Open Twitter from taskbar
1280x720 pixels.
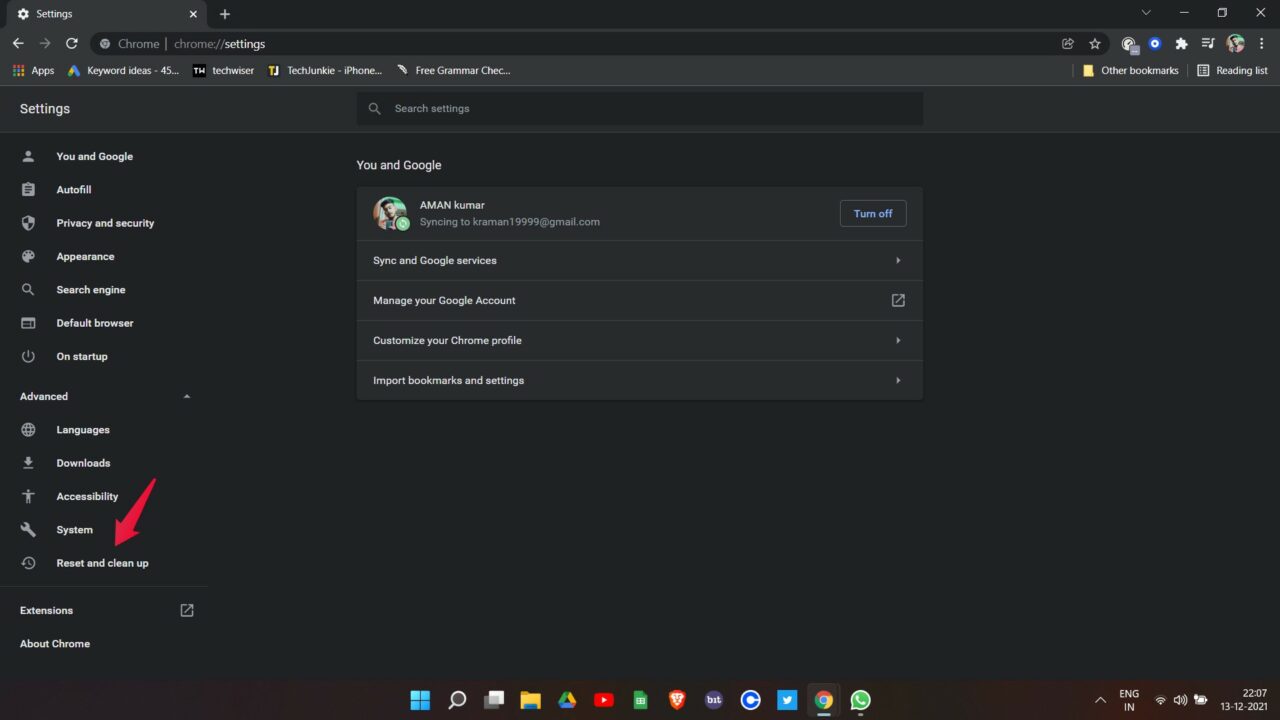point(787,700)
